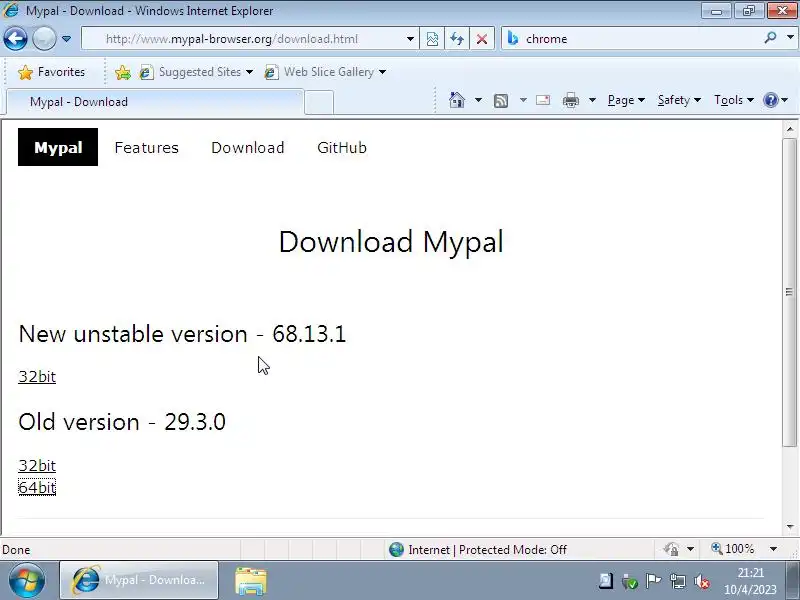Download 32bit old version 29.3.0
Viewport: 800px width, 600px height.
[37, 465]
